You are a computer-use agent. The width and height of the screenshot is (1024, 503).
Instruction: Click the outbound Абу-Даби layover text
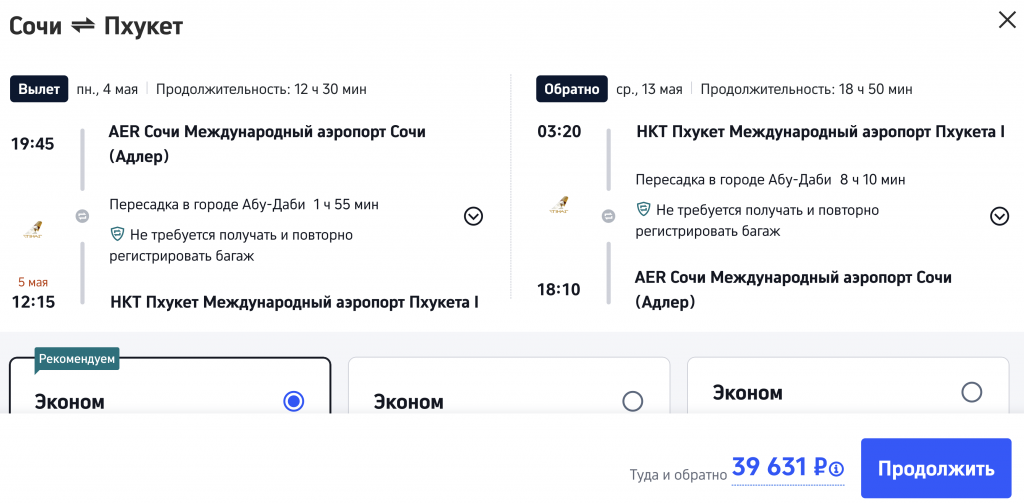(x=243, y=205)
